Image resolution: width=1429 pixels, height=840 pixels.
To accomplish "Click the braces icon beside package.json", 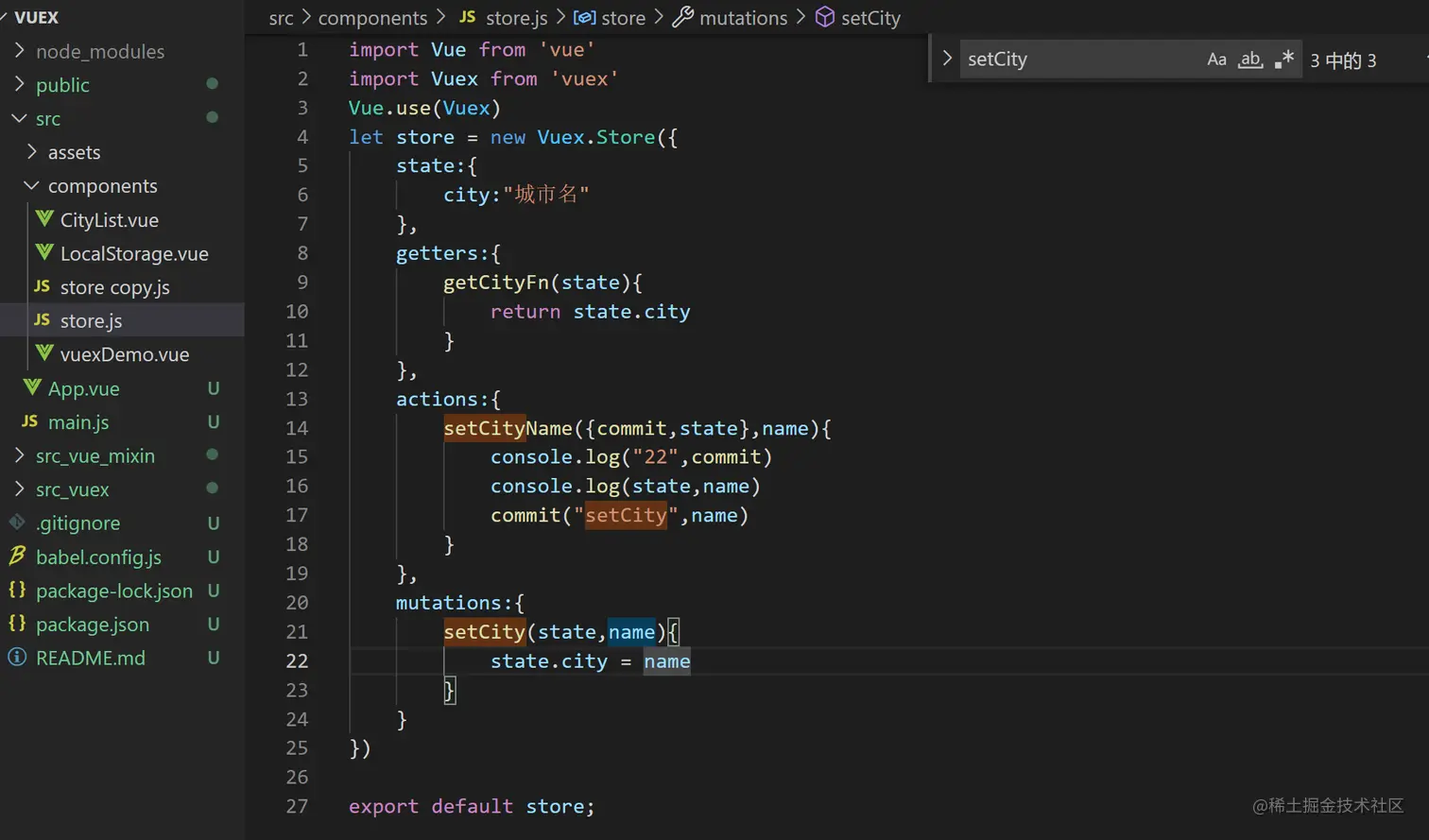I will click(x=17, y=624).
